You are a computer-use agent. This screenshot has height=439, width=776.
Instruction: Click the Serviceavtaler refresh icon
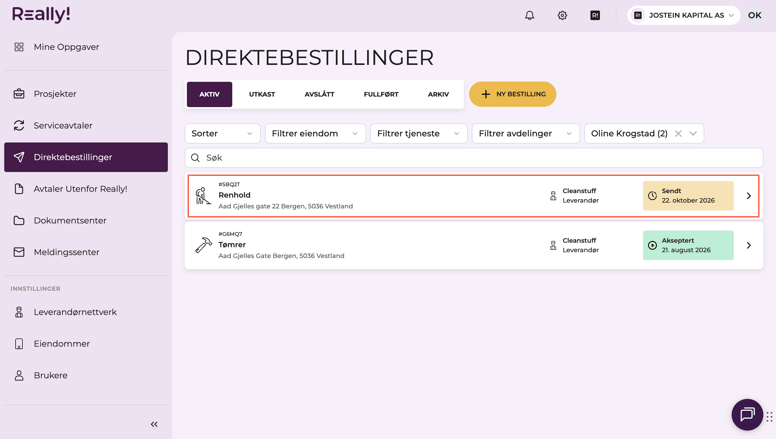19,125
